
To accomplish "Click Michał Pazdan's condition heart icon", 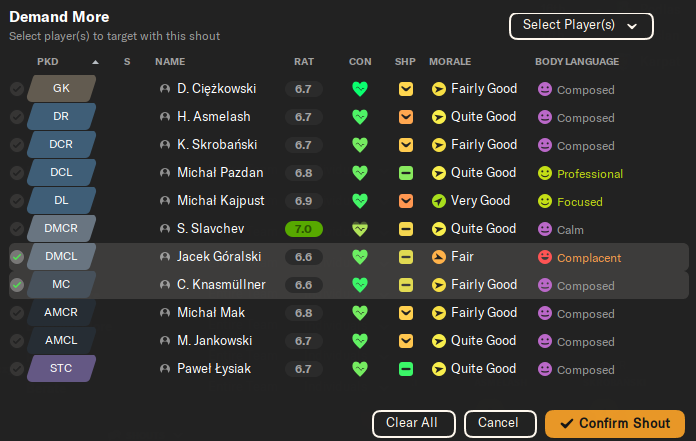I will pos(360,173).
